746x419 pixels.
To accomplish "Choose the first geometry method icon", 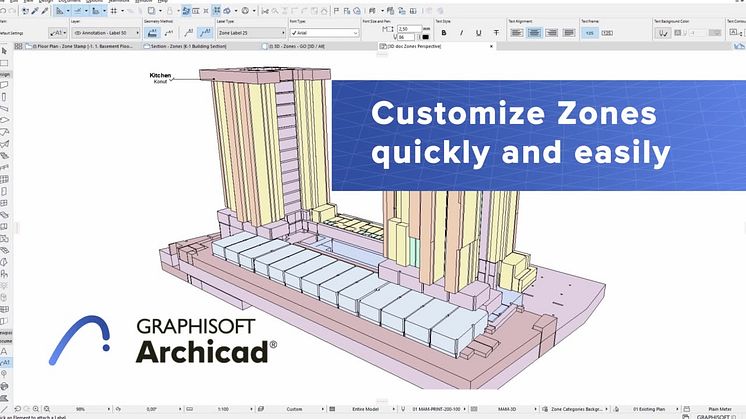I will tap(152, 33).
